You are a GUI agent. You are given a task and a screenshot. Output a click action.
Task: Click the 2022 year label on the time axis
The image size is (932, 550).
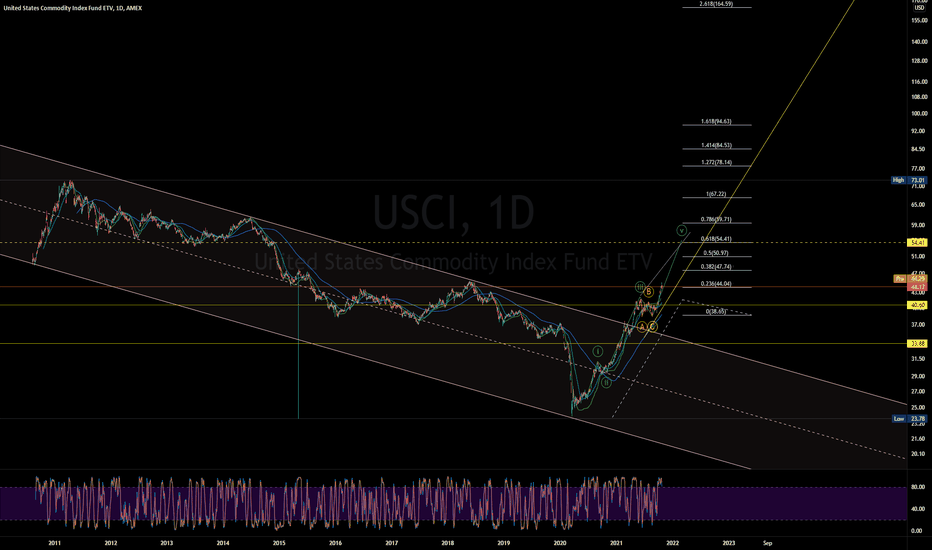point(672,543)
